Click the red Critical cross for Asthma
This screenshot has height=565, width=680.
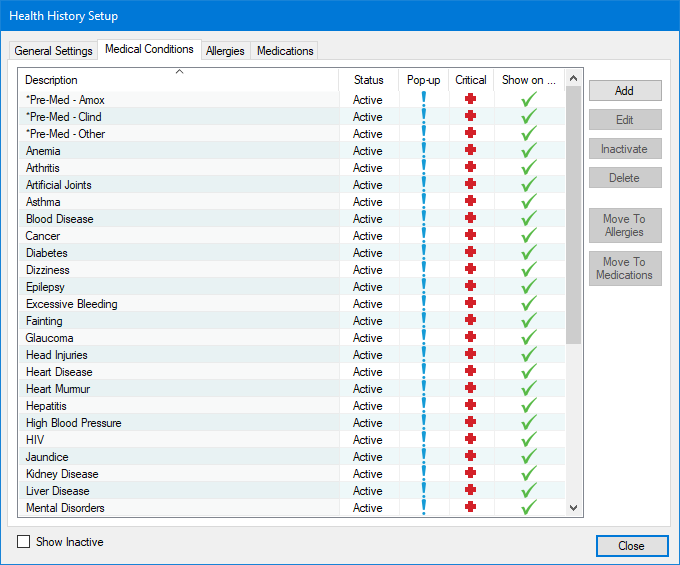click(470, 202)
